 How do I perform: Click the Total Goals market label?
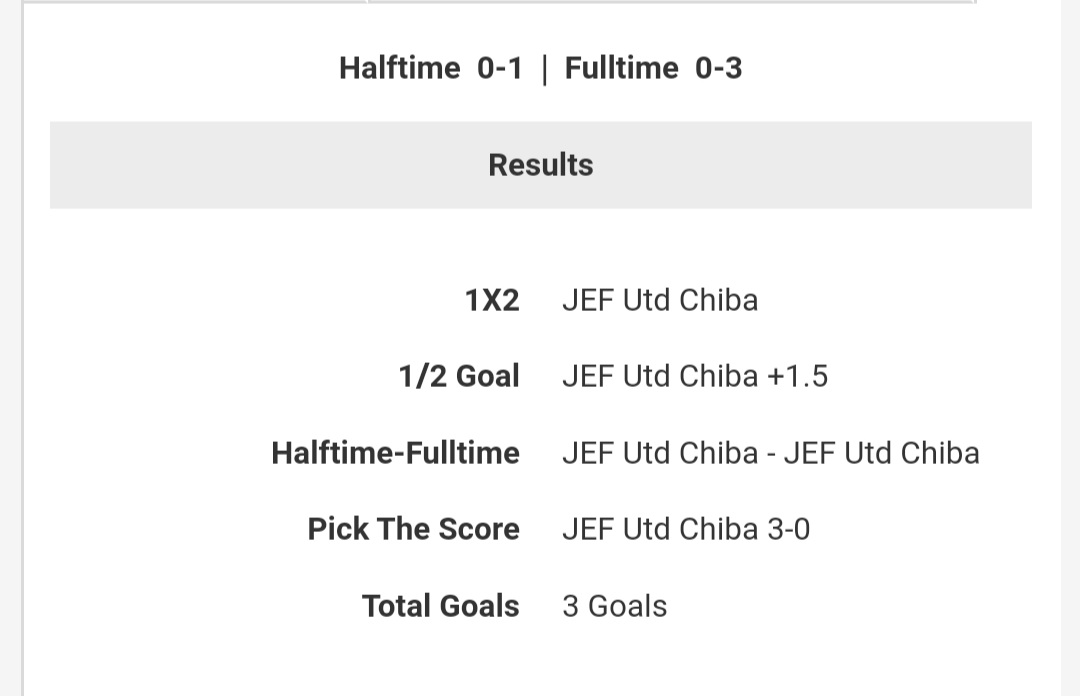coord(441,606)
